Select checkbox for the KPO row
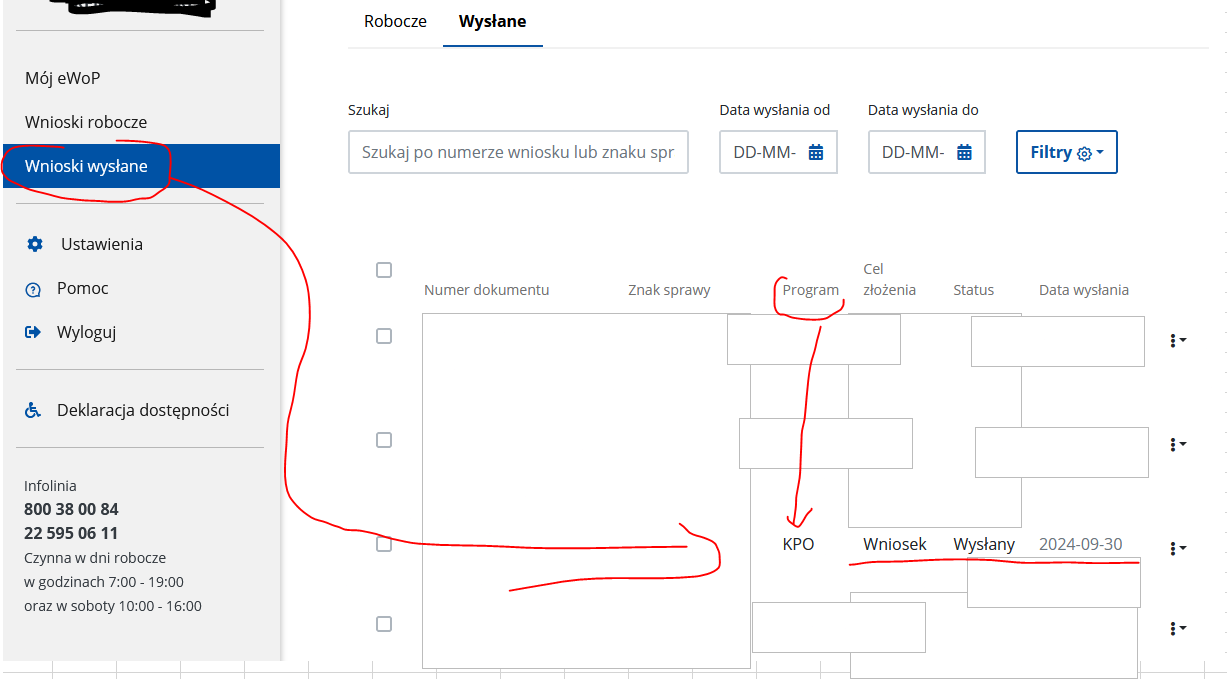 tap(384, 544)
